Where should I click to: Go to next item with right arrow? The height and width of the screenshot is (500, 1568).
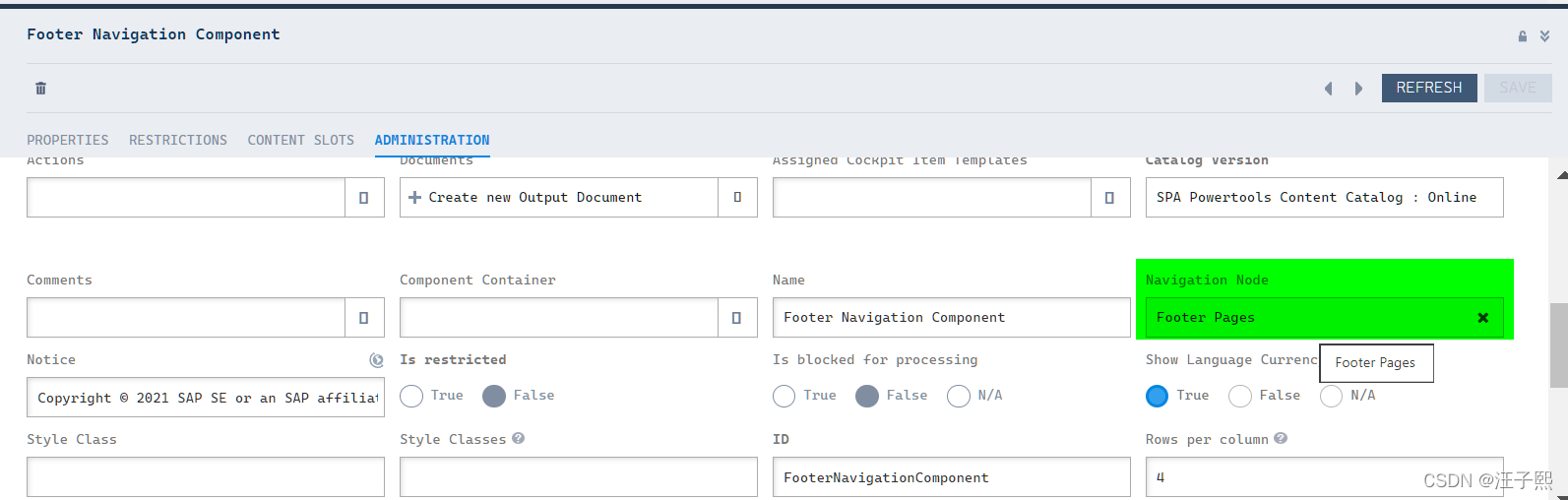click(x=1358, y=89)
